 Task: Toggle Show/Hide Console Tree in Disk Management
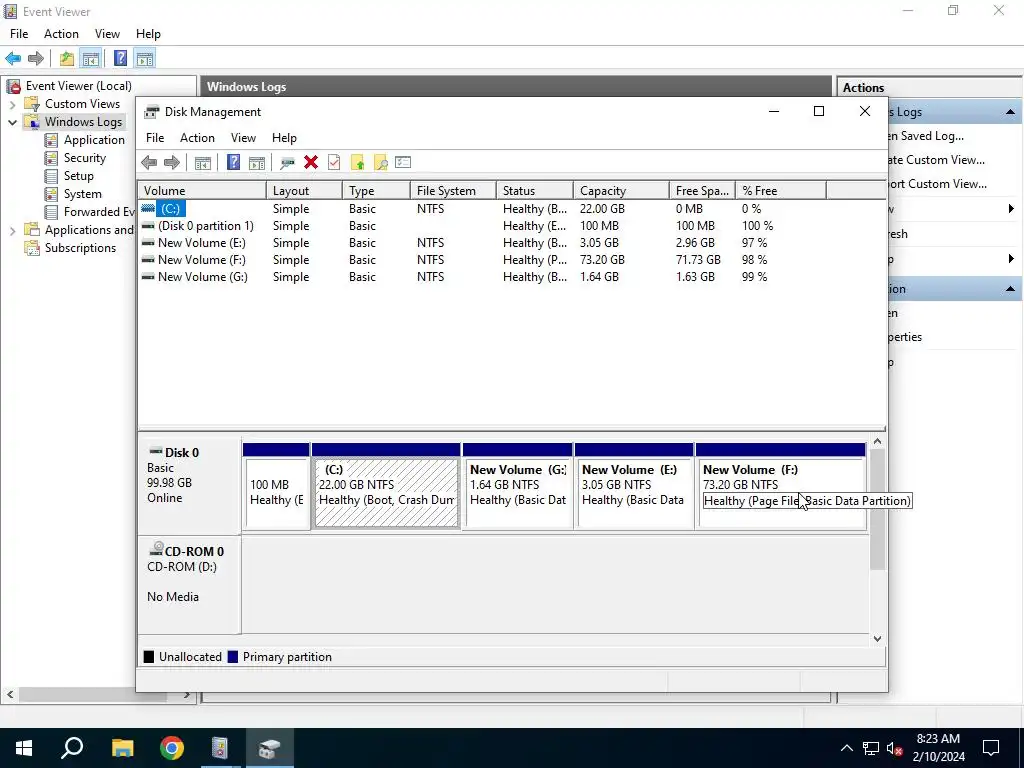tap(203, 163)
